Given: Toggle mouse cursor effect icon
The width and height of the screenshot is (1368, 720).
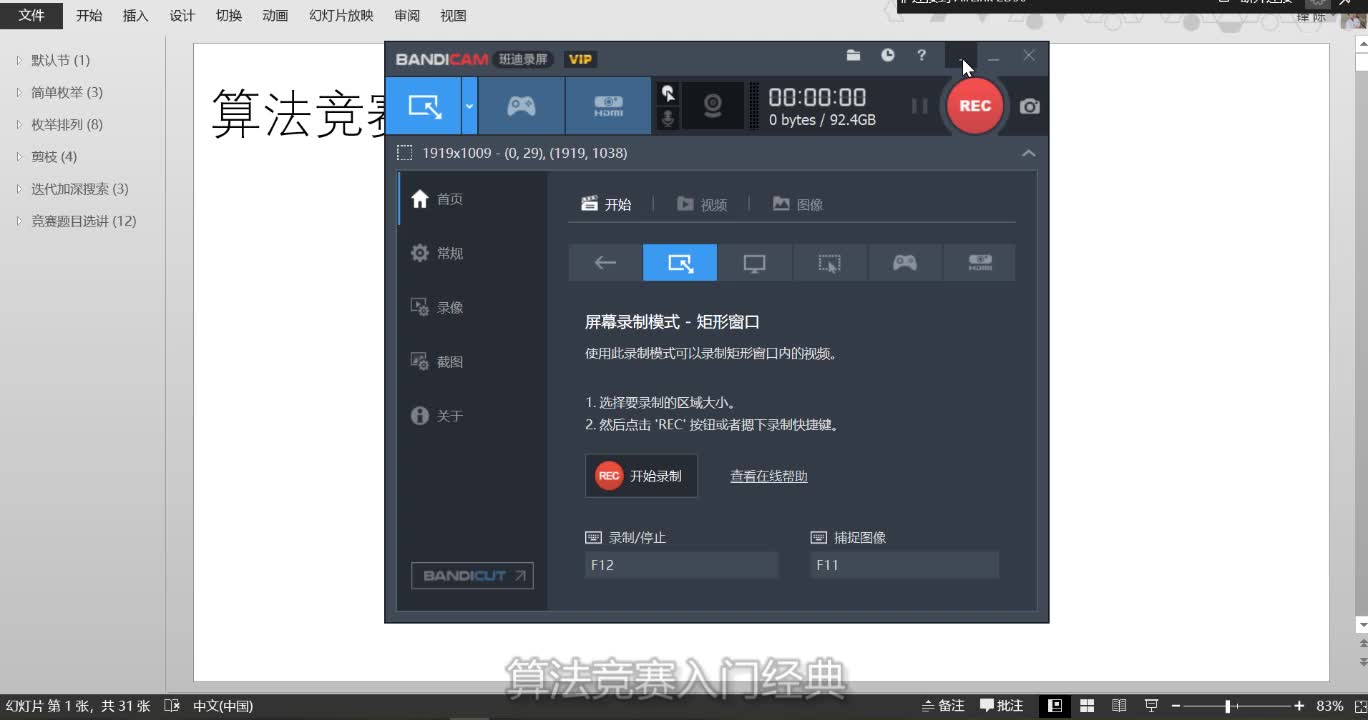Looking at the screenshot, I should tap(668, 94).
